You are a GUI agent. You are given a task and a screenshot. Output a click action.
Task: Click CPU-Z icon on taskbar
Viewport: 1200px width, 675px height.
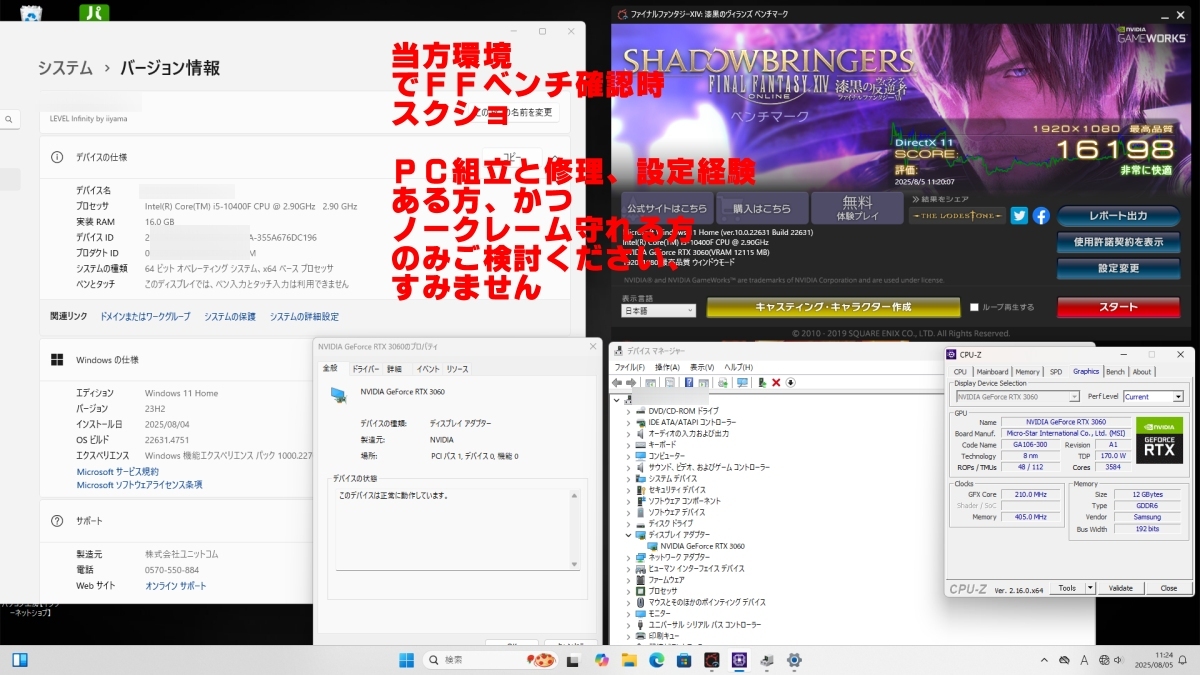pyautogui.click(x=739, y=660)
